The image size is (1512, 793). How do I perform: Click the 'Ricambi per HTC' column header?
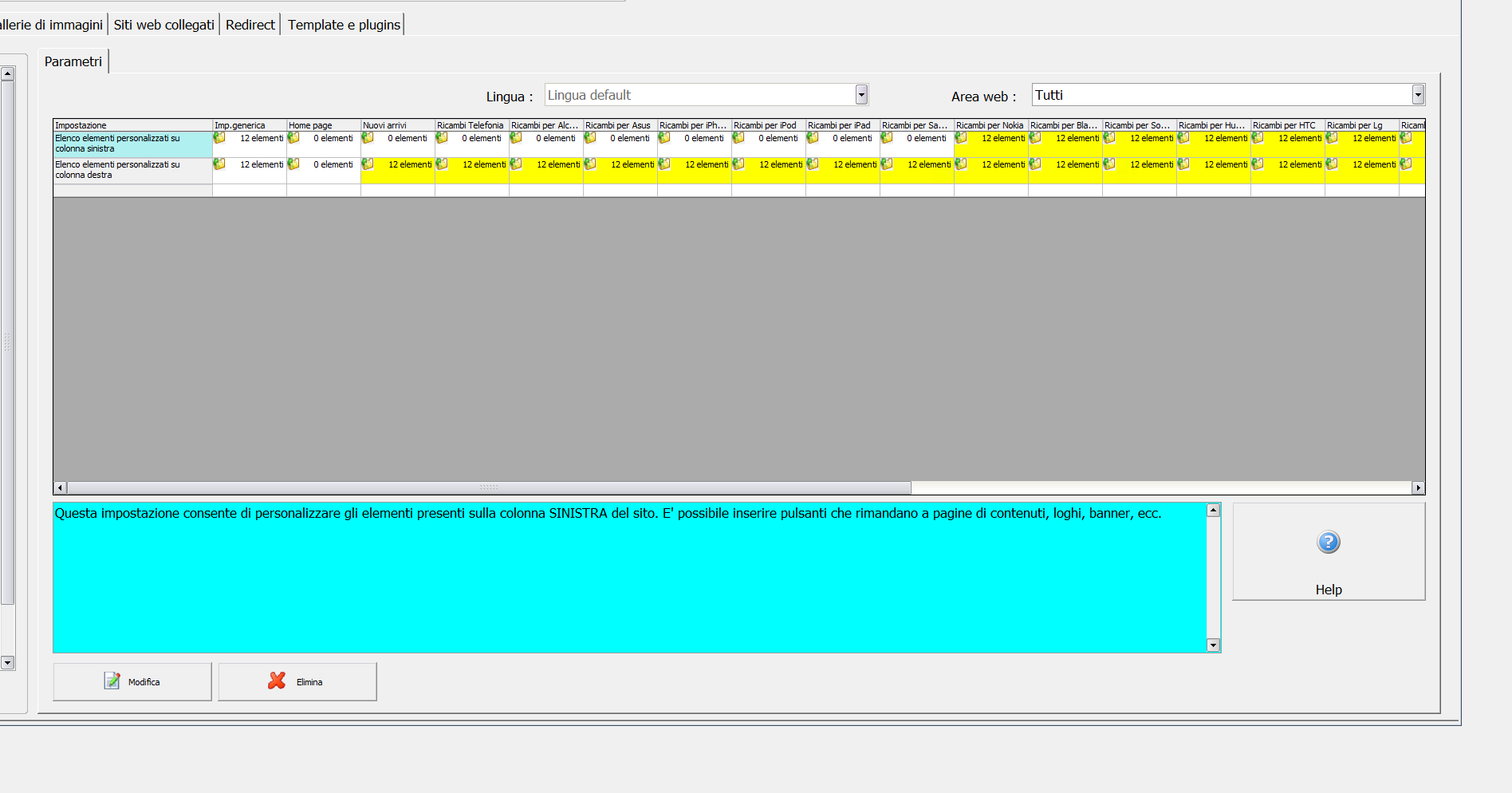[x=1288, y=125]
